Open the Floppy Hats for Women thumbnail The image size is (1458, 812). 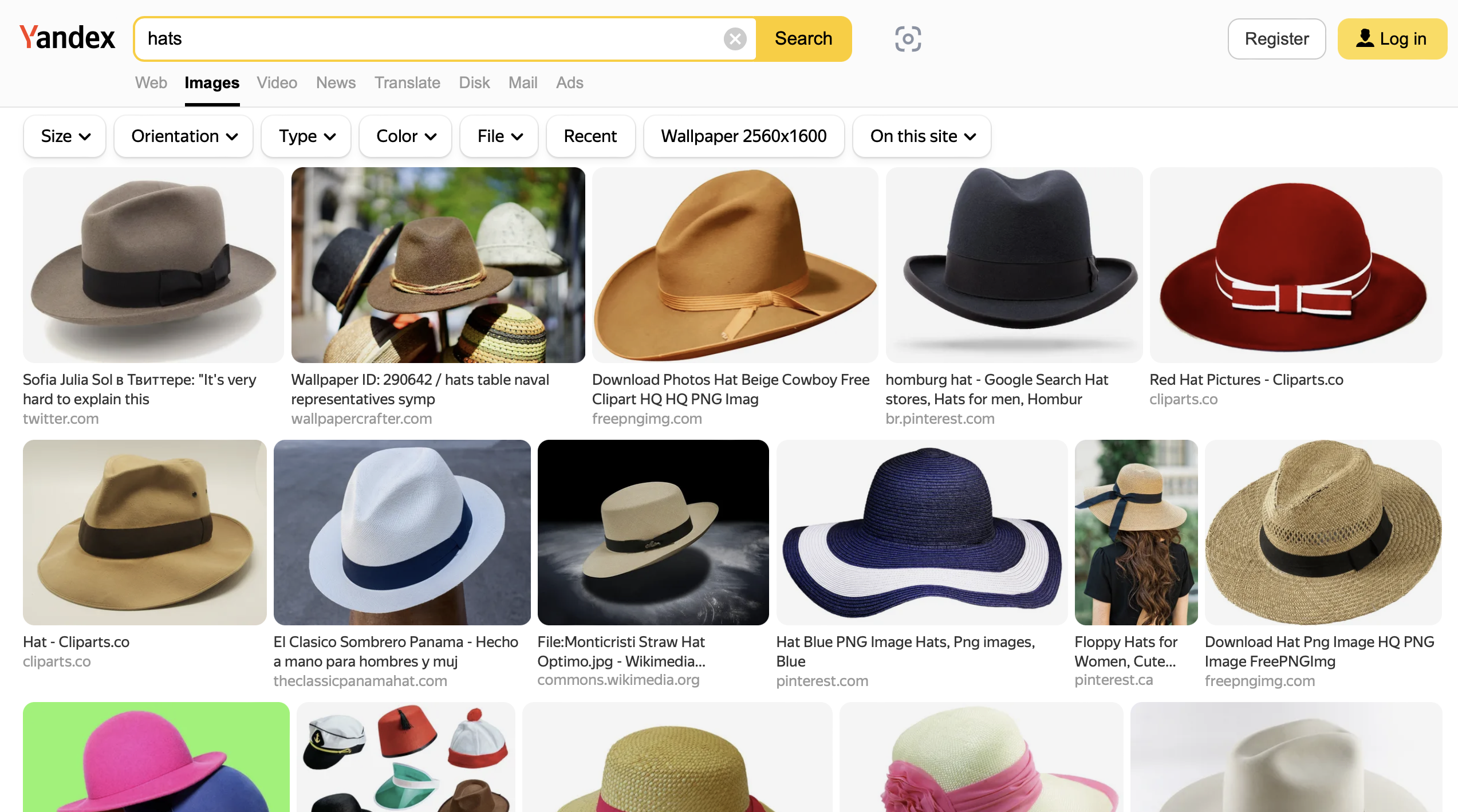click(x=1136, y=533)
